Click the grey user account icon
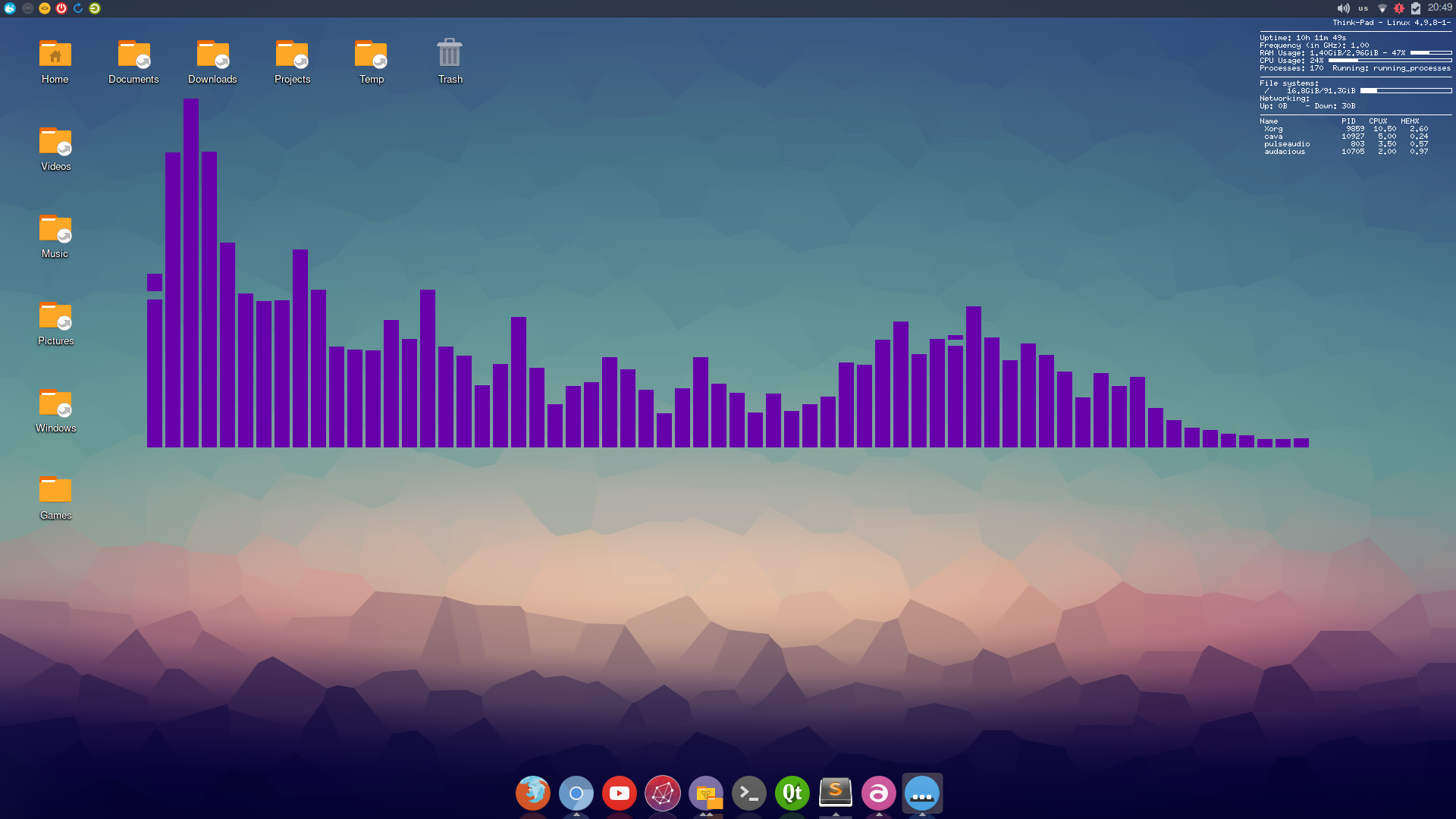This screenshot has height=819, width=1456. [28, 8]
